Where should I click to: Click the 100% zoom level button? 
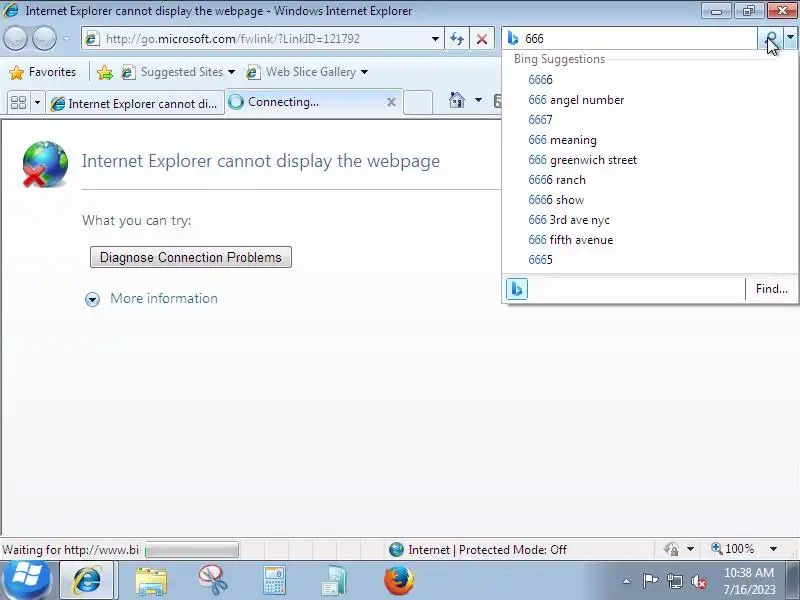(x=733, y=549)
